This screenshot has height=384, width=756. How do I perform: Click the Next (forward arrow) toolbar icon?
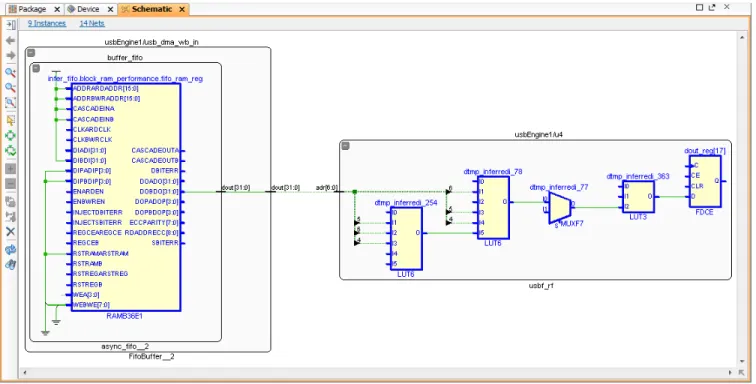pyautogui.click(x=10, y=55)
